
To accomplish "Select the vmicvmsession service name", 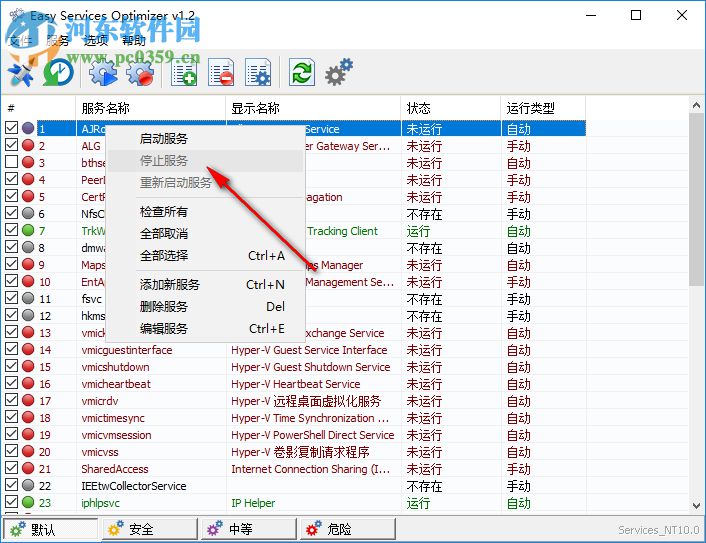I will pos(116,435).
